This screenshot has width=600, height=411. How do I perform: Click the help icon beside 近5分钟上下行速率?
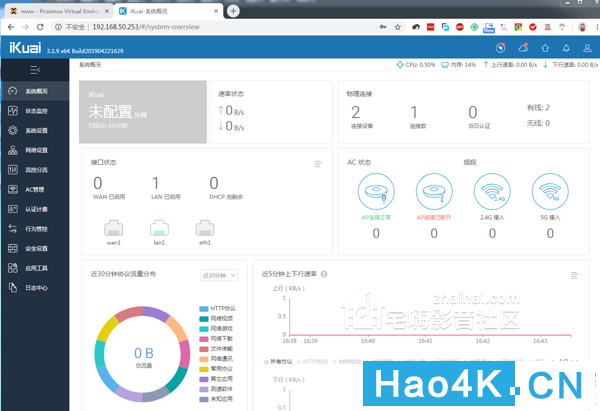[324, 274]
